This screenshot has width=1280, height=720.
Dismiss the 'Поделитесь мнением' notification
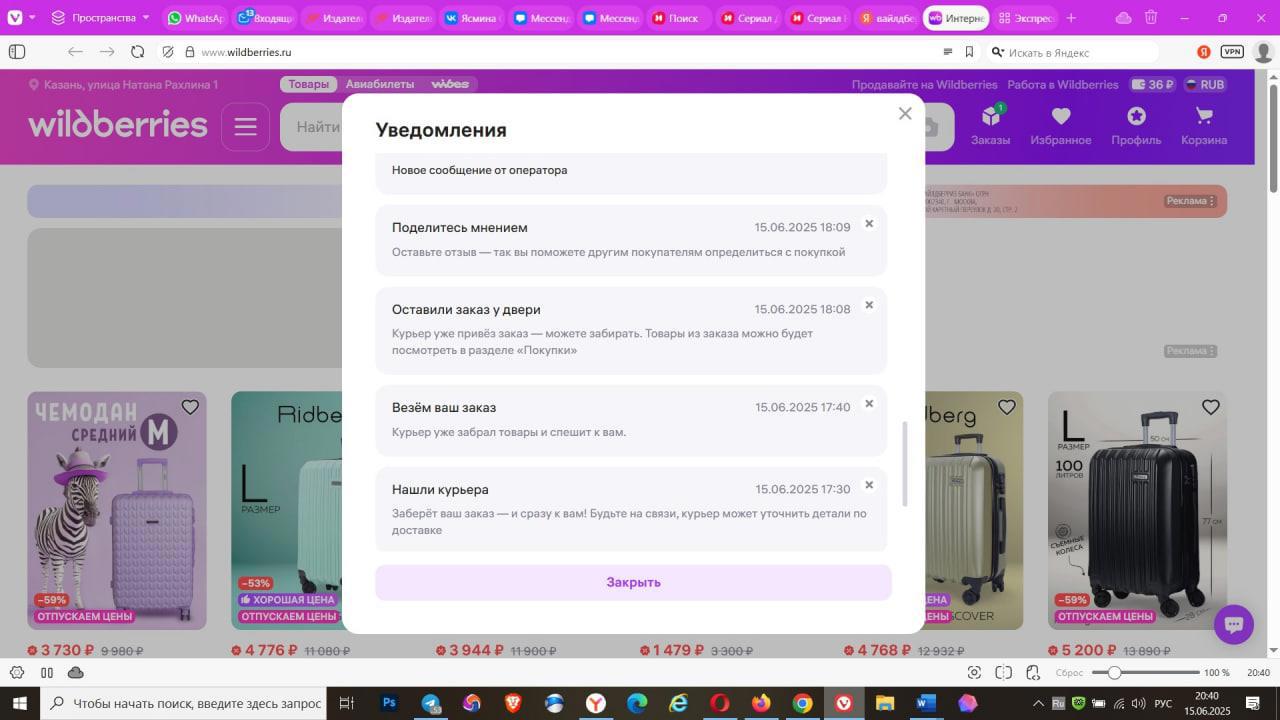click(x=869, y=224)
